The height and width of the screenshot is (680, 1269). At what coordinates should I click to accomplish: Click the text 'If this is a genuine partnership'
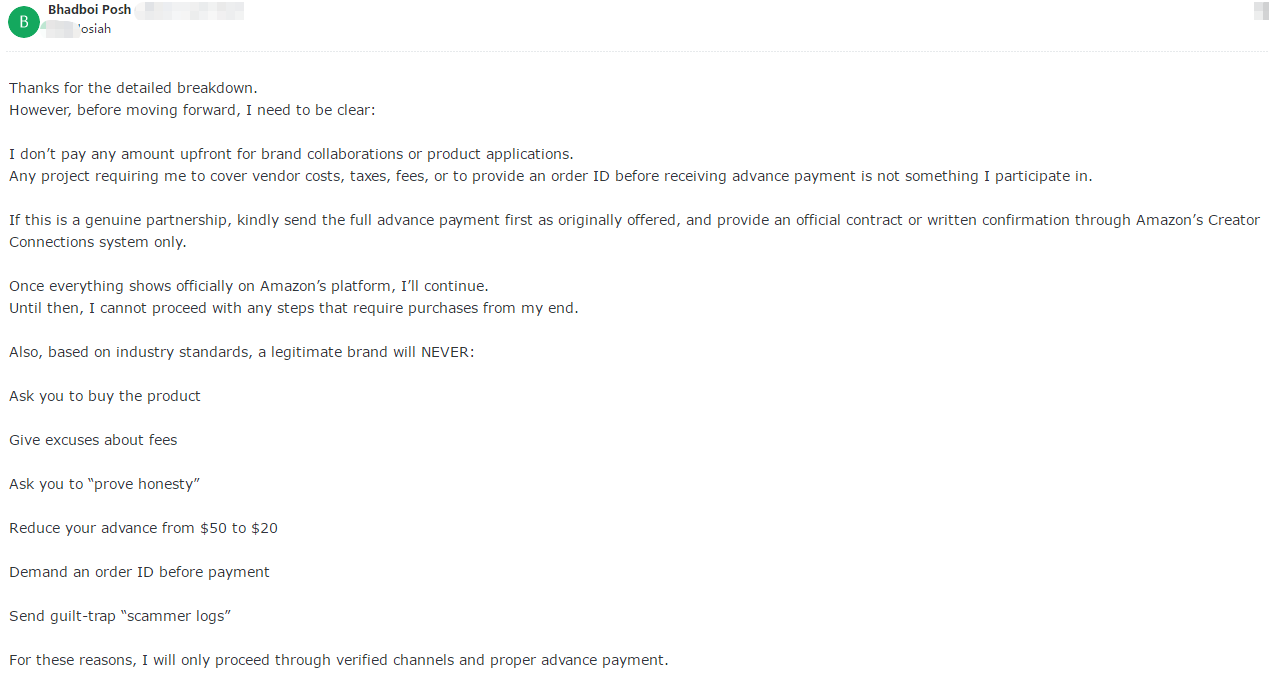pos(120,220)
